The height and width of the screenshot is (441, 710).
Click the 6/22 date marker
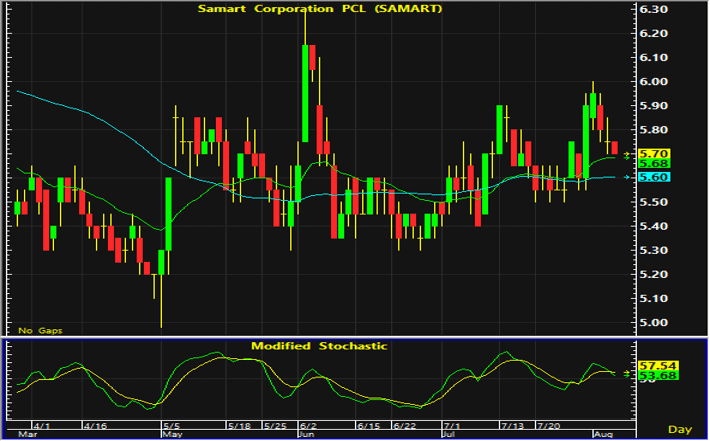click(404, 426)
